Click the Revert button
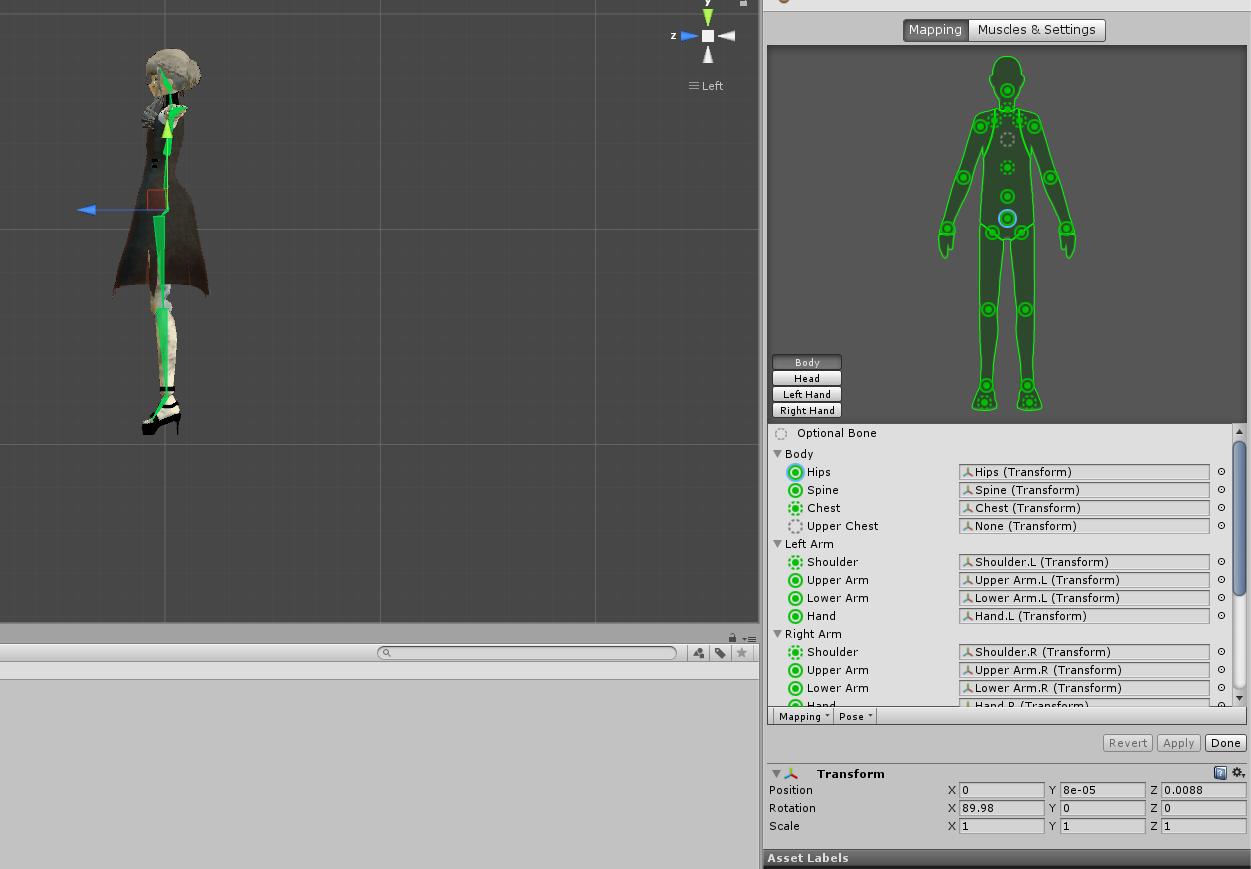Image resolution: width=1251 pixels, height=869 pixels. tap(1127, 743)
